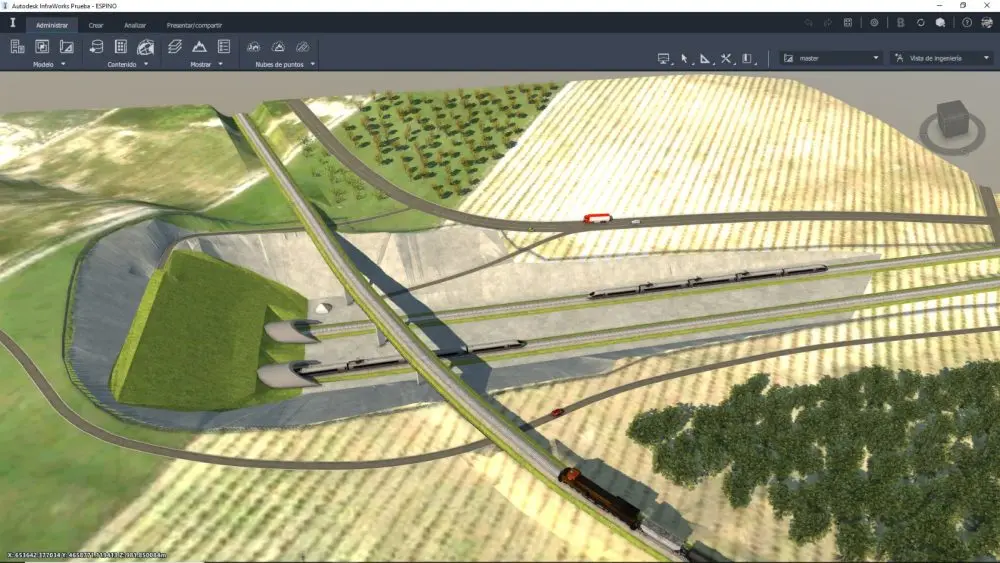Image resolution: width=1000 pixels, height=563 pixels.
Task: Switch to the Analizar tab
Action: 136,24
